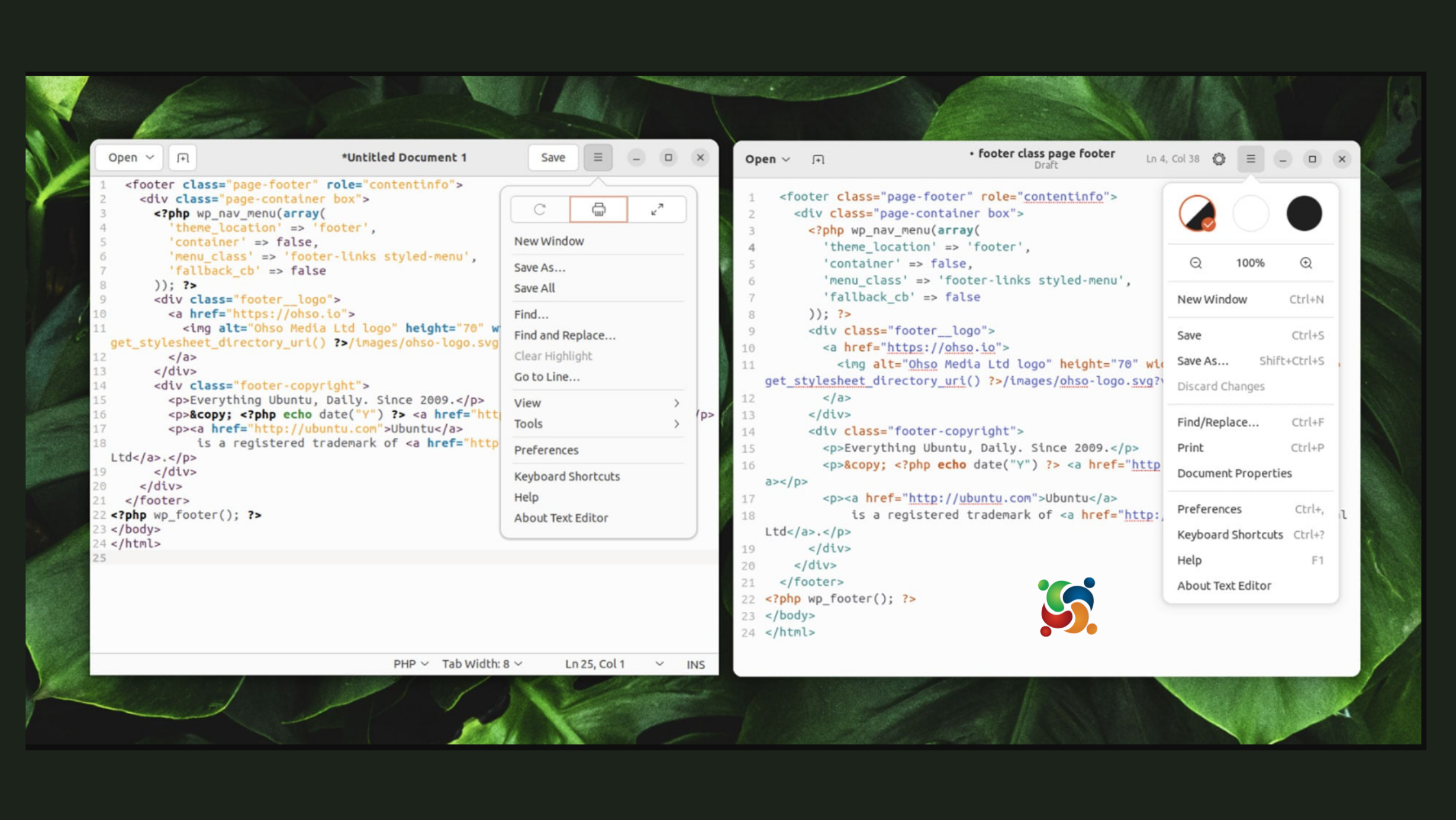Viewport: 1456px width, 820px height.
Task: Select the dark style black swatch
Action: pyautogui.click(x=1304, y=213)
